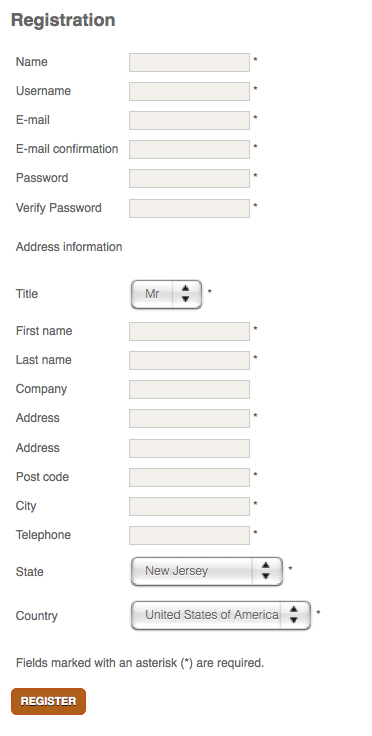Select the E-mail input field
Image resolution: width=372 pixels, height=736 pixels.
(189, 121)
